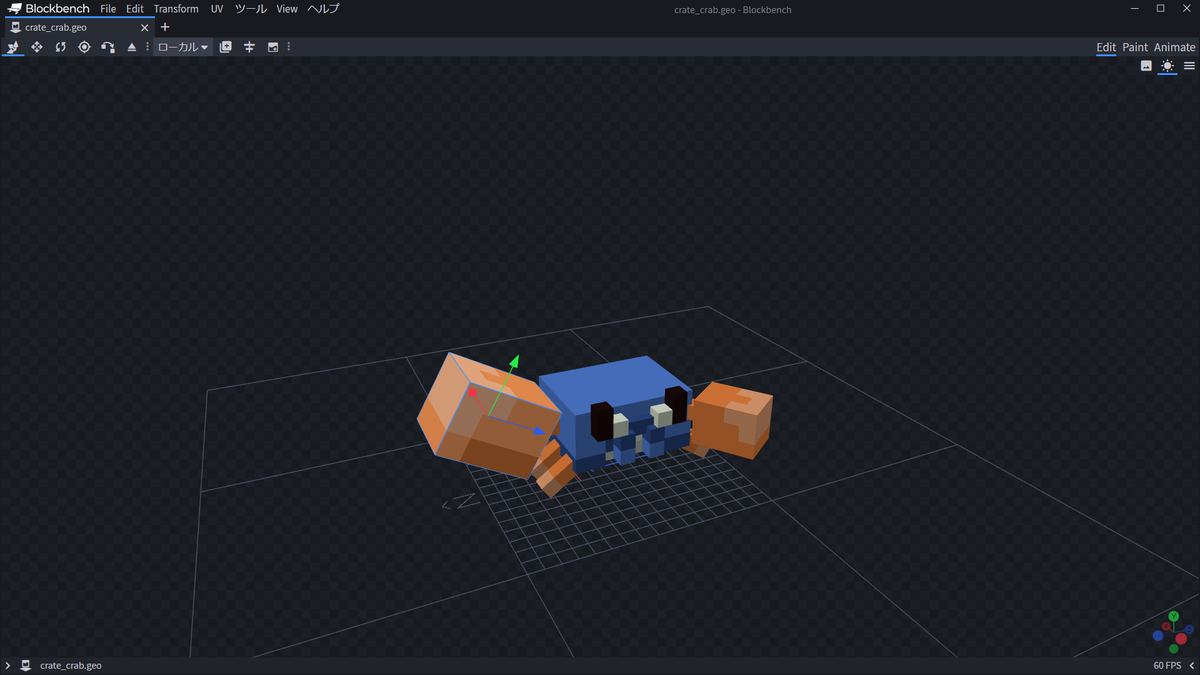Open the viewport hamburger menu
1200x675 pixels.
[x=1189, y=66]
